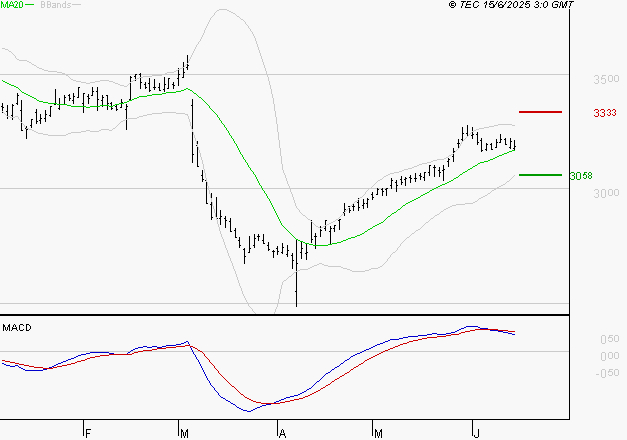
Task: Click the MACD 0.00 axis label
Action: pyautogui.click(x=610, y=356)
